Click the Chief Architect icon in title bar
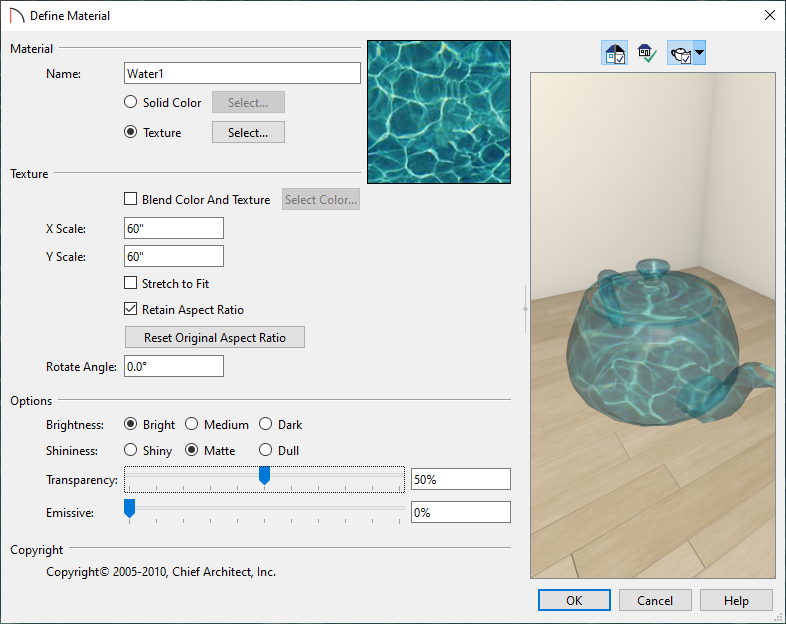The image size is (786, 624). [17, 16]
